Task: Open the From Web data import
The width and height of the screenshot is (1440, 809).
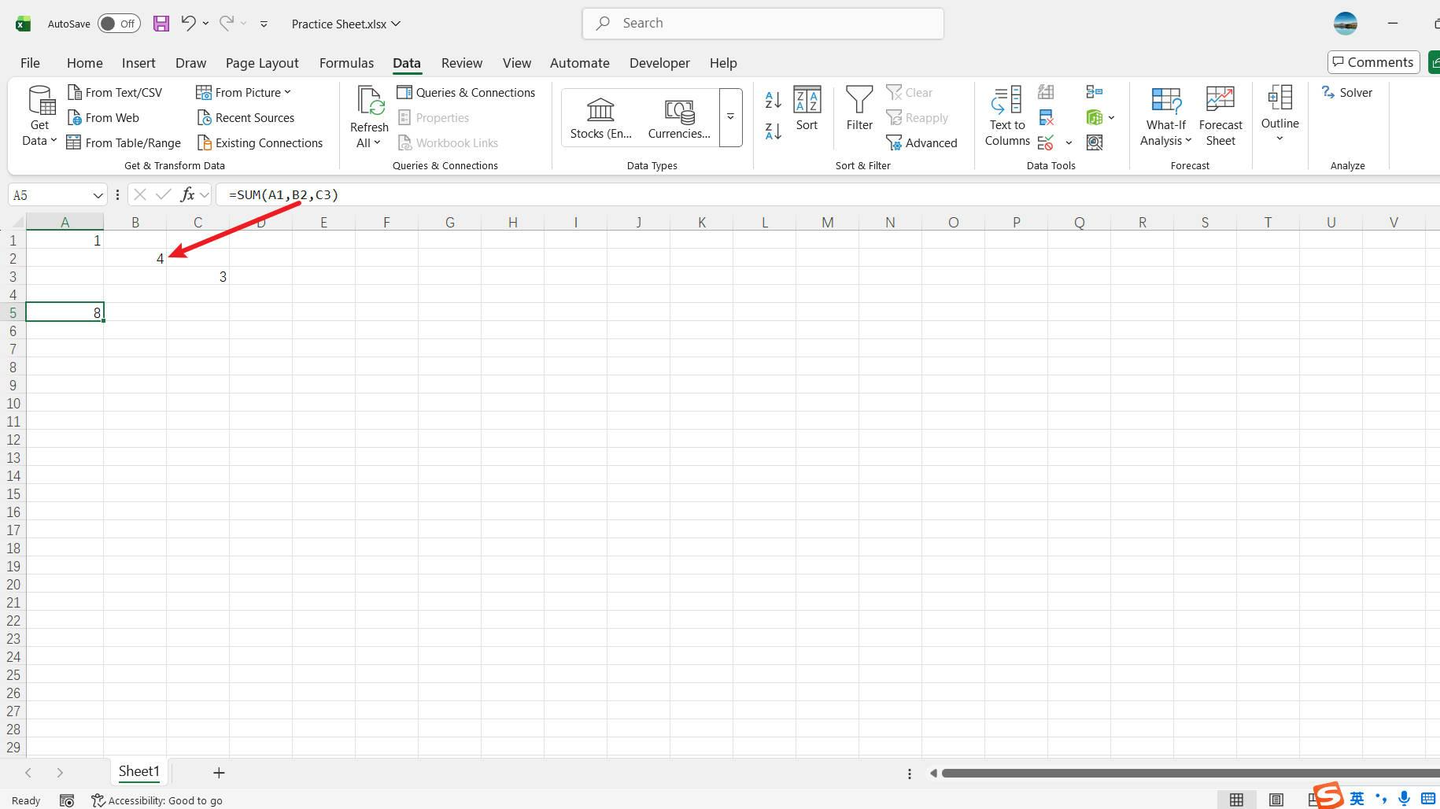Action: pos(102,117)
